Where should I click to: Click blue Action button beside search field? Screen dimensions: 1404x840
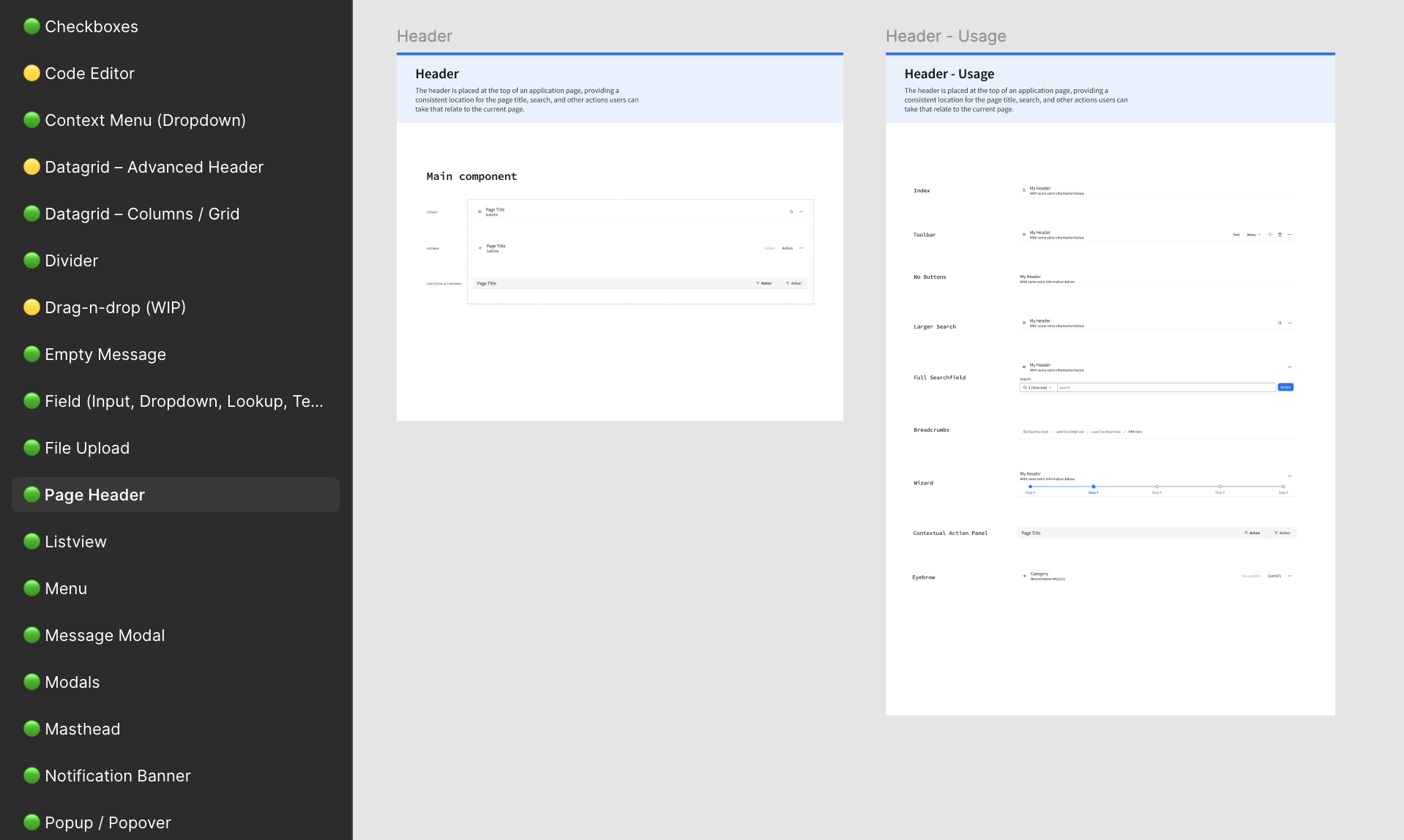(1285, 387)
